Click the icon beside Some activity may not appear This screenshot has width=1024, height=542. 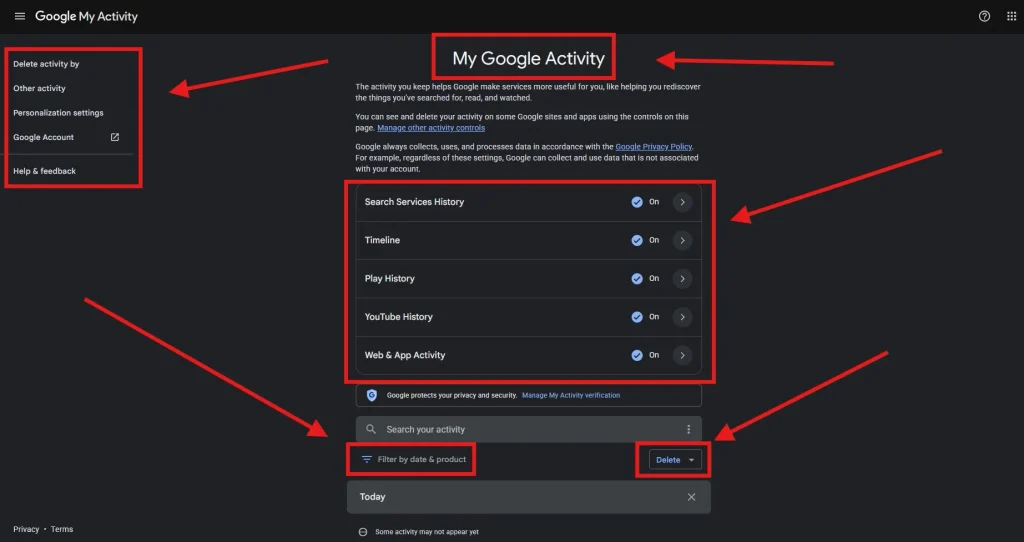363,532
